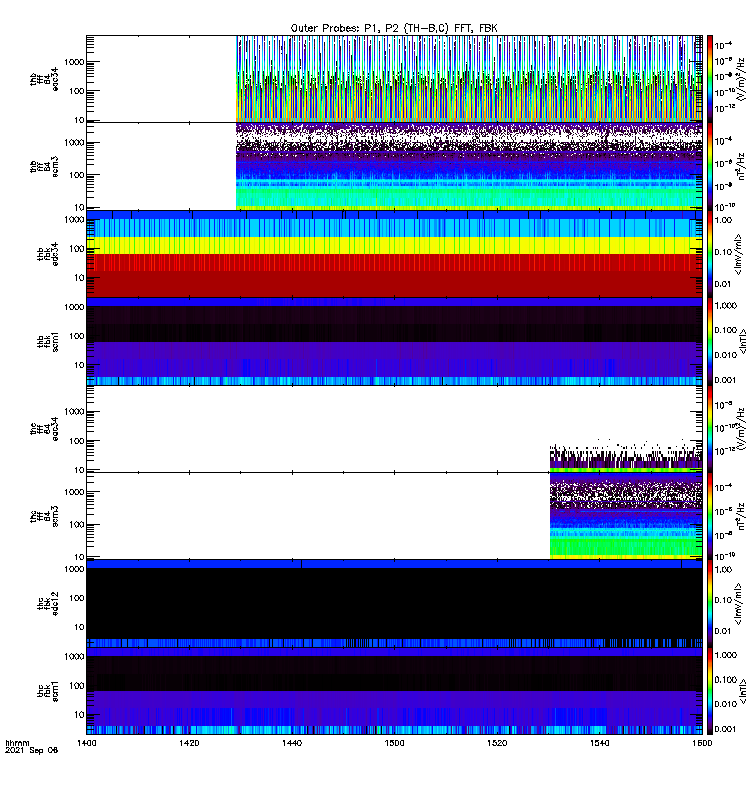Click the "hhmm" axis unit label
The width and height of the screenshot is (750, 800).
point(17,743)
